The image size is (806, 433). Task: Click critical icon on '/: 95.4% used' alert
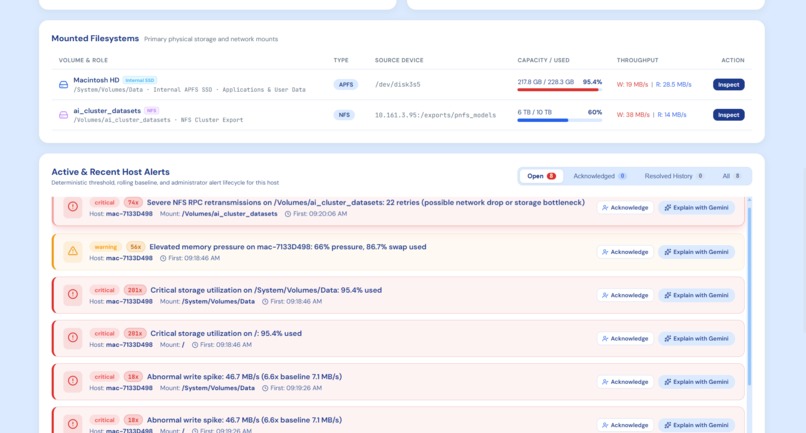pos(72,337)
